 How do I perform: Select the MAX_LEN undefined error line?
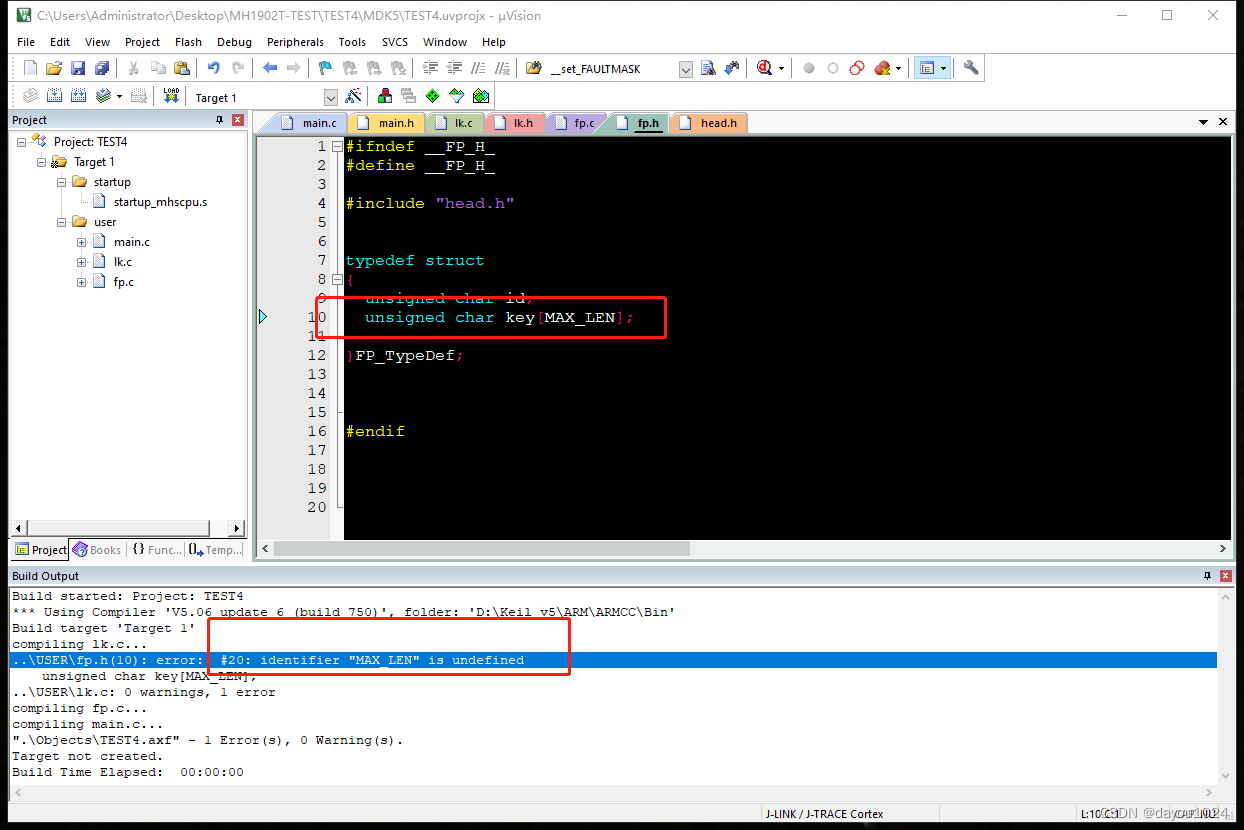tap(614, 660)
